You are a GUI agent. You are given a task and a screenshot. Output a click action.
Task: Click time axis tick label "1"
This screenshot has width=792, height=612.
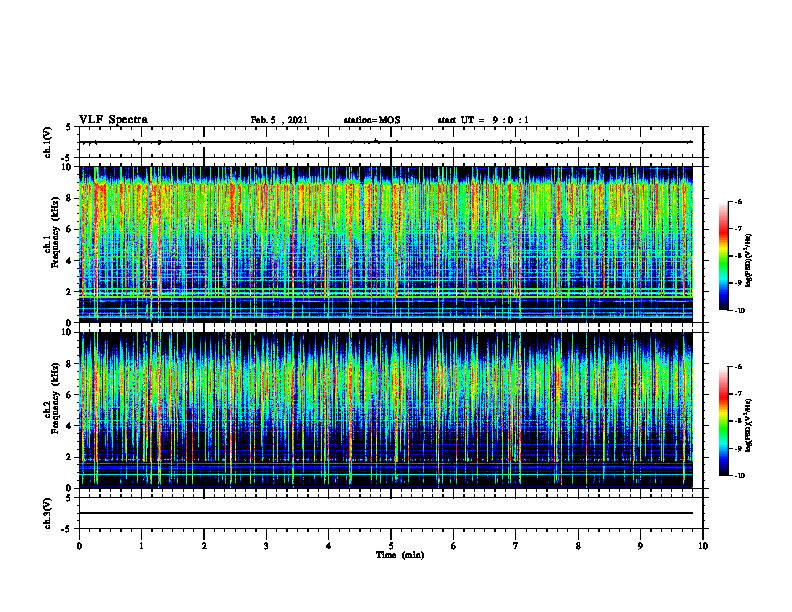(x=141, y=546)
